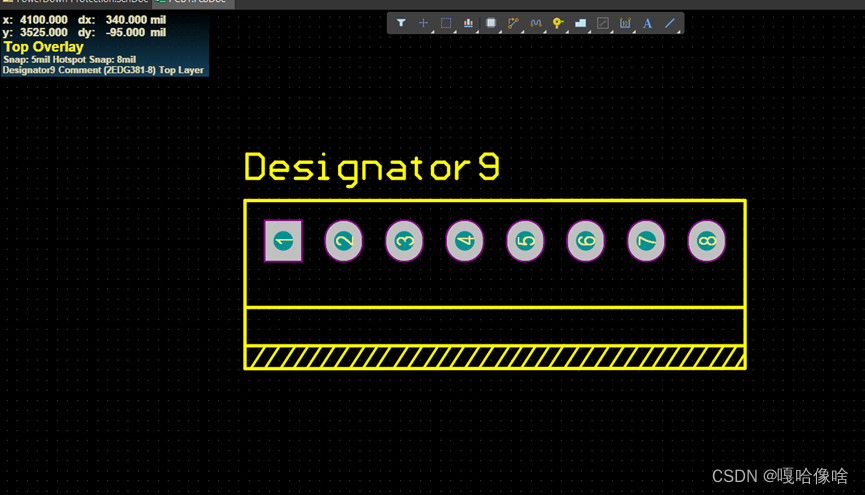Select round pad 8 of connector
This screenshot has height=495, width=865.
click(707, 241)
